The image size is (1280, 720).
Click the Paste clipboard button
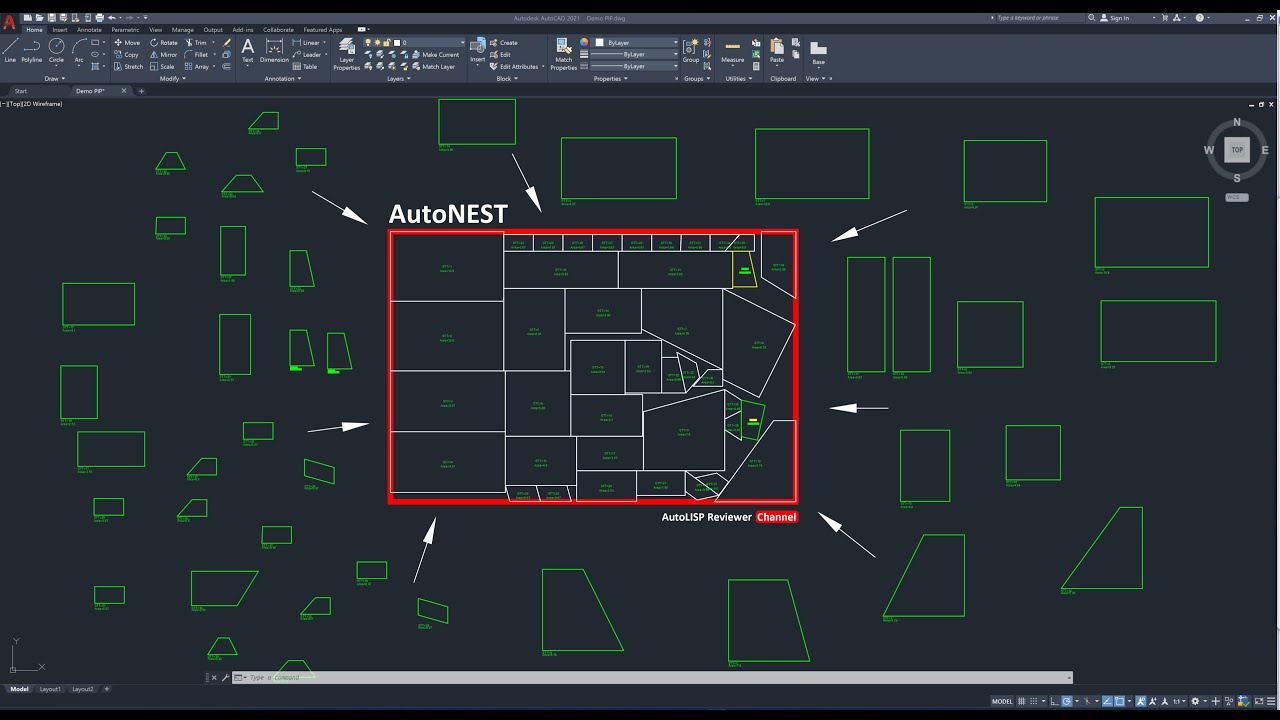tap(777, 51)
